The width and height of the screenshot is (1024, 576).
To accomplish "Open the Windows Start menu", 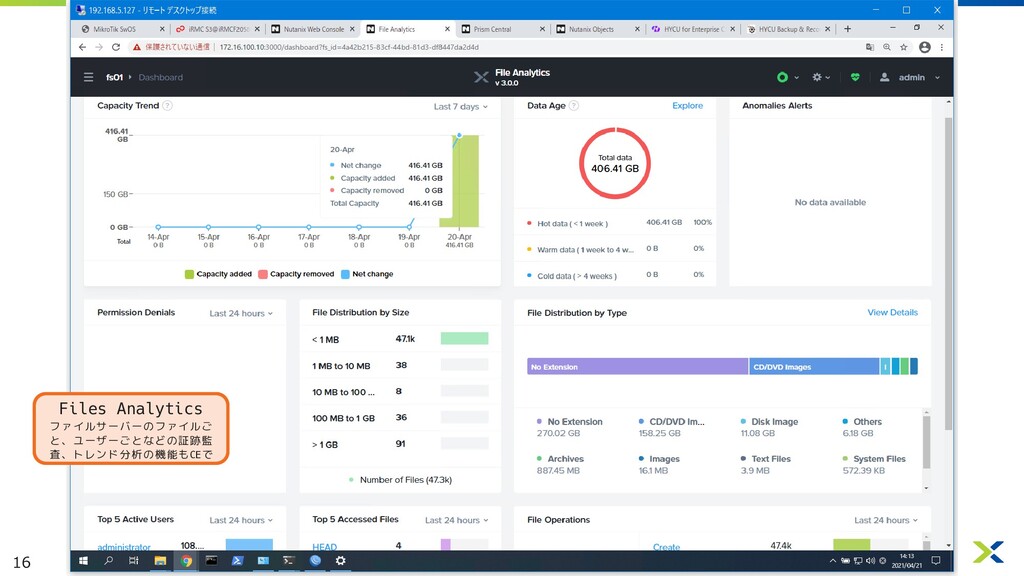I will click(84, 560).
